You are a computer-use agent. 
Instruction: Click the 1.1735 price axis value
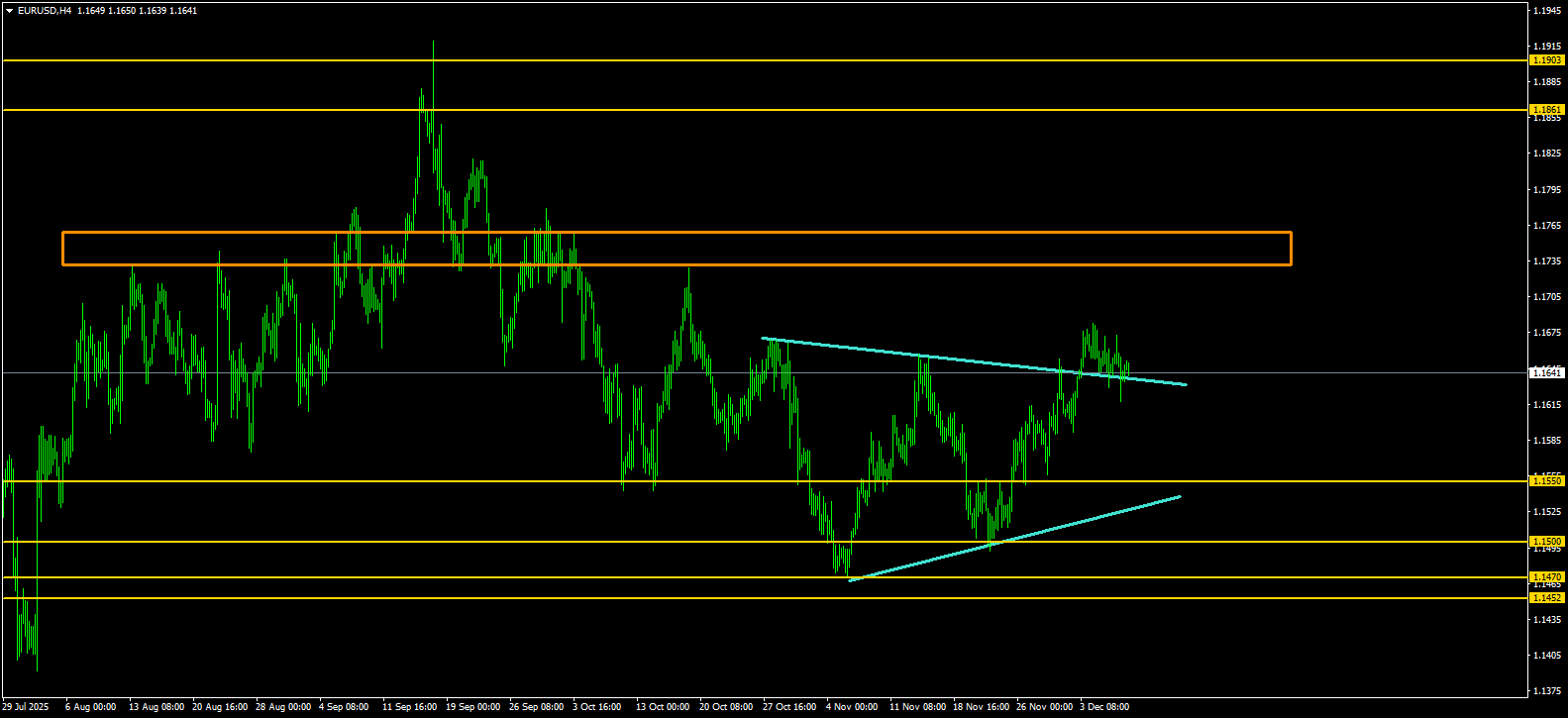[x=1547, y=261]
